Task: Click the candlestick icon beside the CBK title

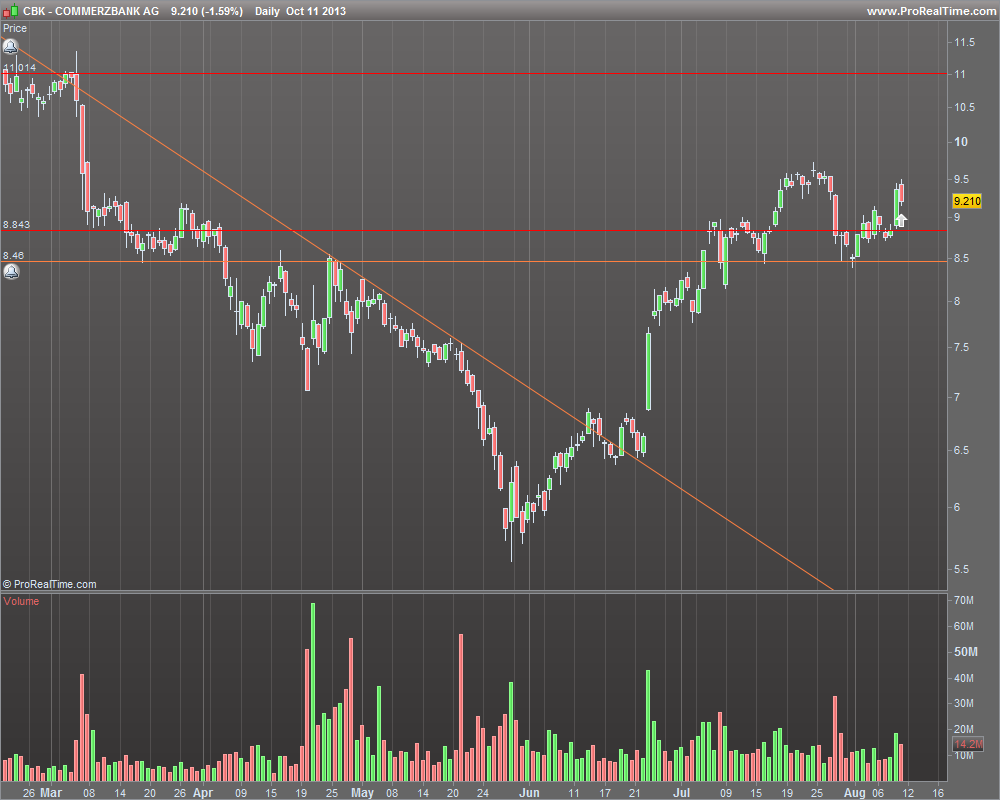Action: click(x=11, y=10)
